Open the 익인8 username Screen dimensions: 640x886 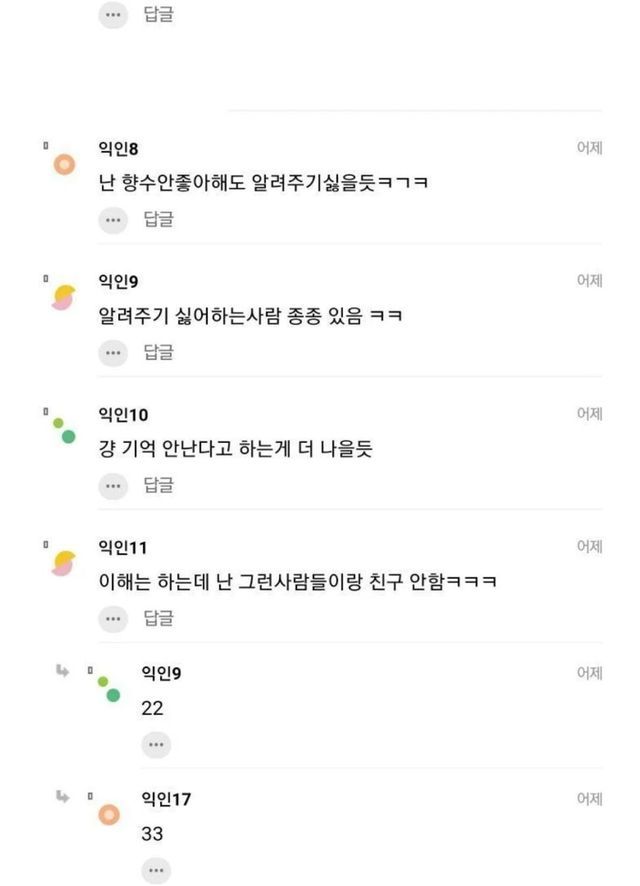click(118, 149)
